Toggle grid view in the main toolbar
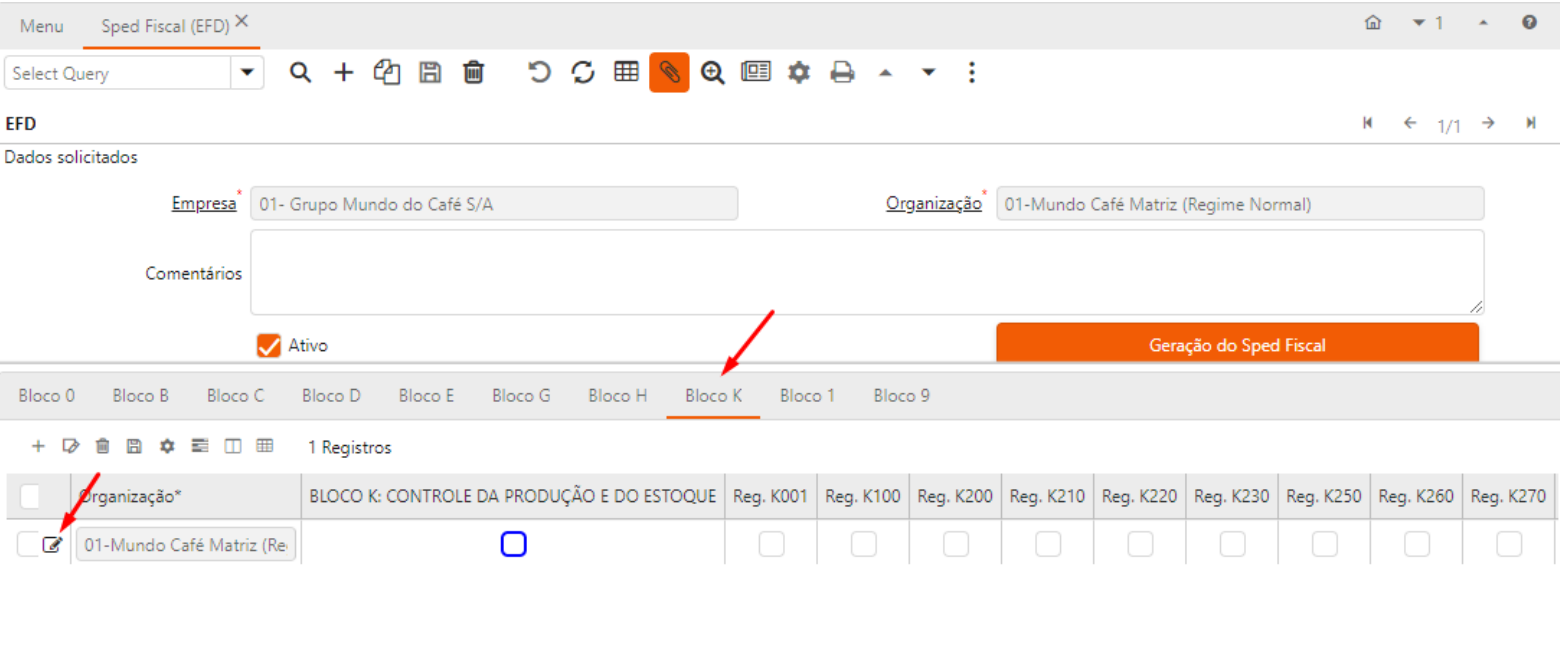The image size is (1560, 655). pyautogui.click(x=626, y=72)
